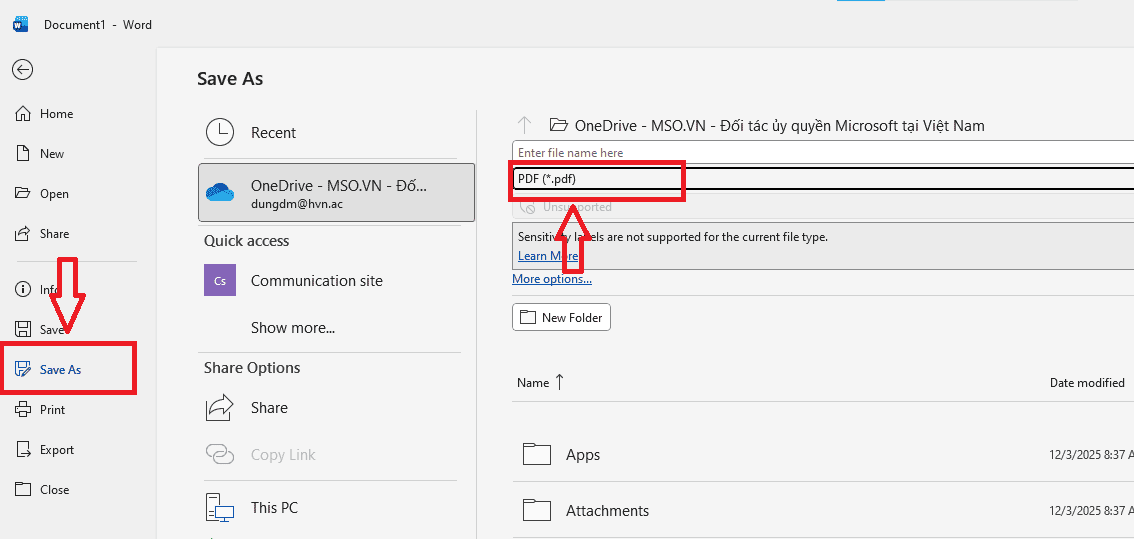Viewport: 1134px width, 541px height.
Task: Select OneDrive - MSO.VN save location
Action: [x=336, y=192]
